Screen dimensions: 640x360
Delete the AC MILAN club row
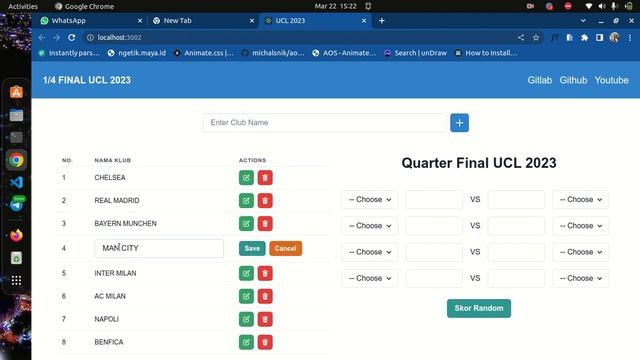coord(265,296)
